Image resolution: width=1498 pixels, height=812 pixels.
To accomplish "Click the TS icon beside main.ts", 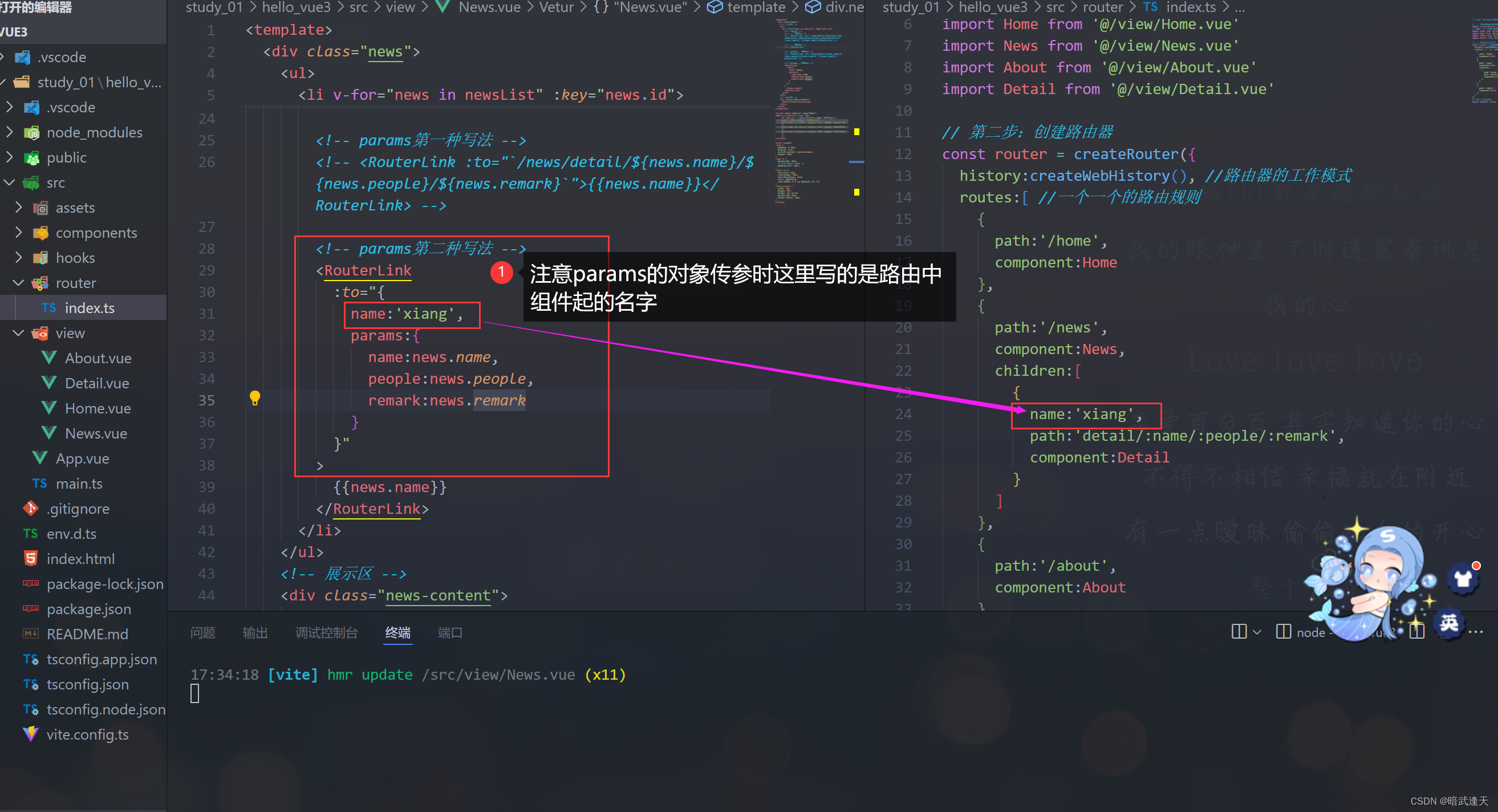I will point(39,484).
